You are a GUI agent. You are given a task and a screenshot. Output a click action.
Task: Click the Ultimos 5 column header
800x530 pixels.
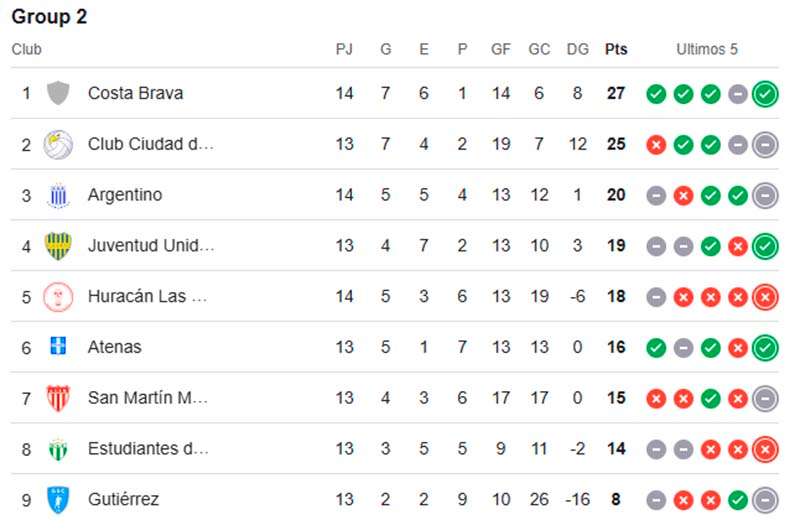pos(707,49)
